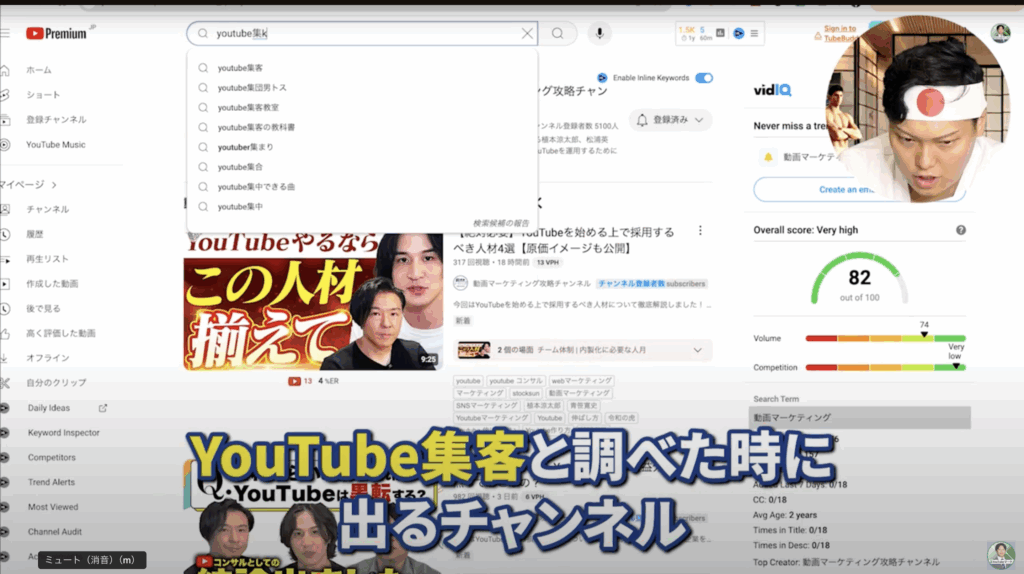Open the three-dot menu on the first video
1024x574 pixels.
coord(700,231)
